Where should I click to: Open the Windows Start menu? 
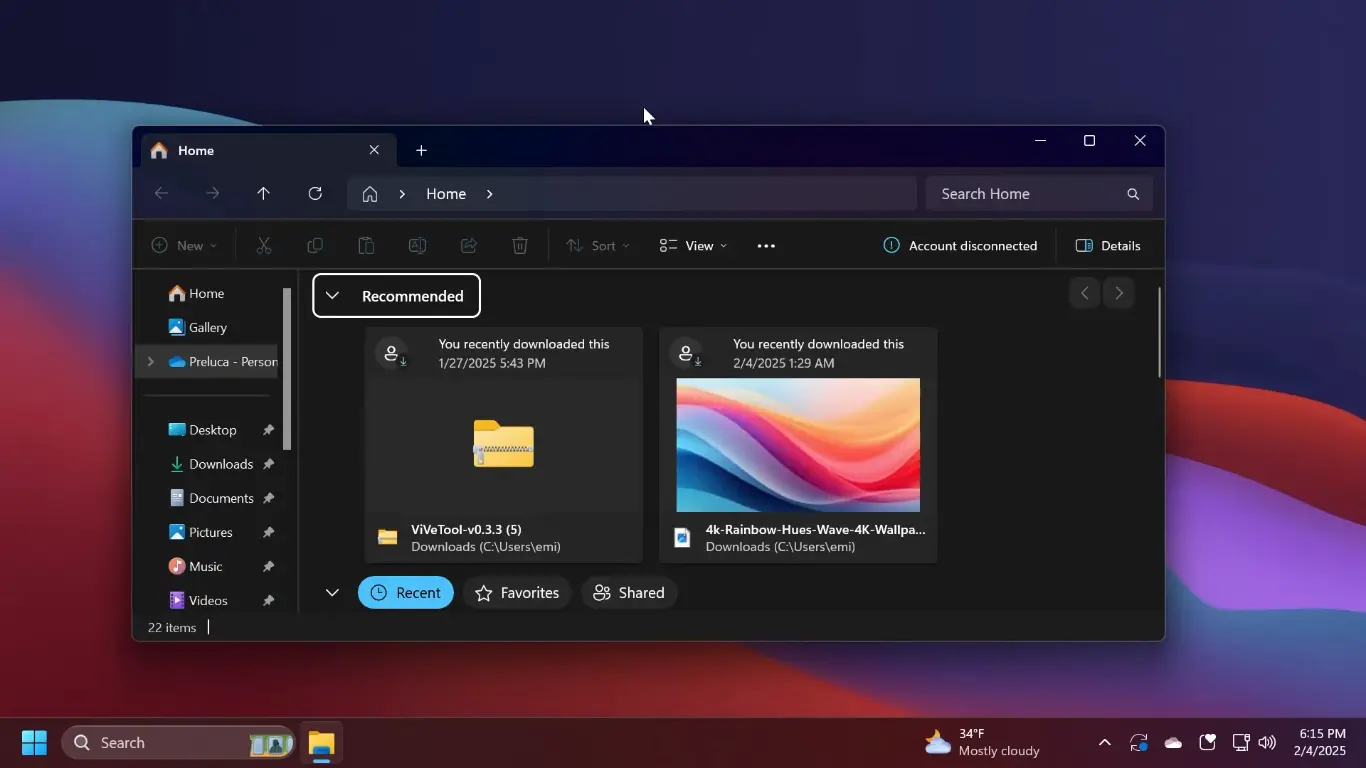[34, 743]
